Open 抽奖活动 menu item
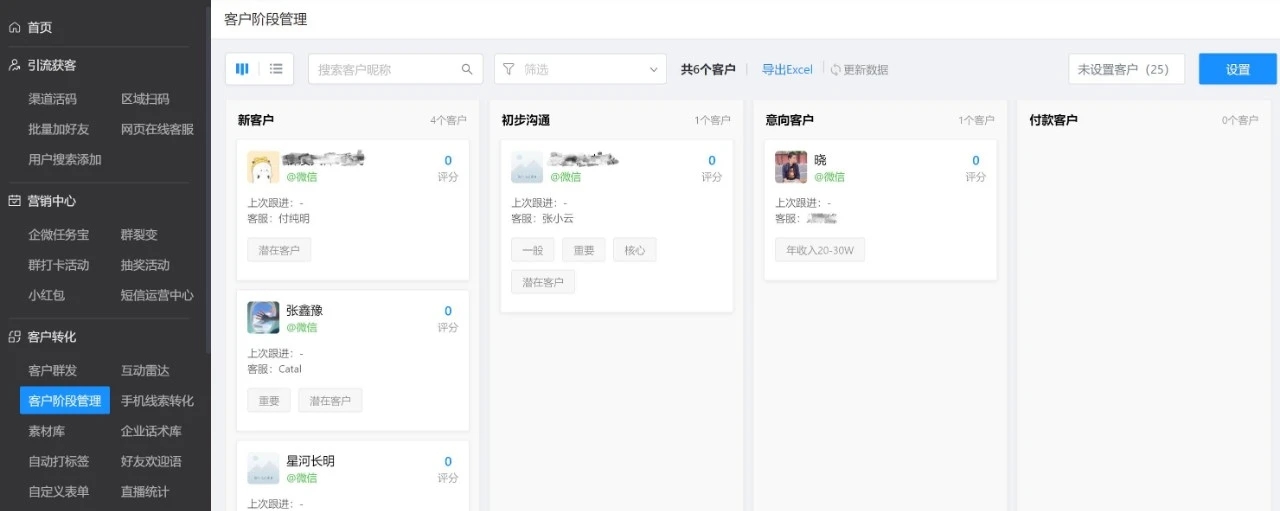Screen dimensions: 1280x511 tap(145, 265)
